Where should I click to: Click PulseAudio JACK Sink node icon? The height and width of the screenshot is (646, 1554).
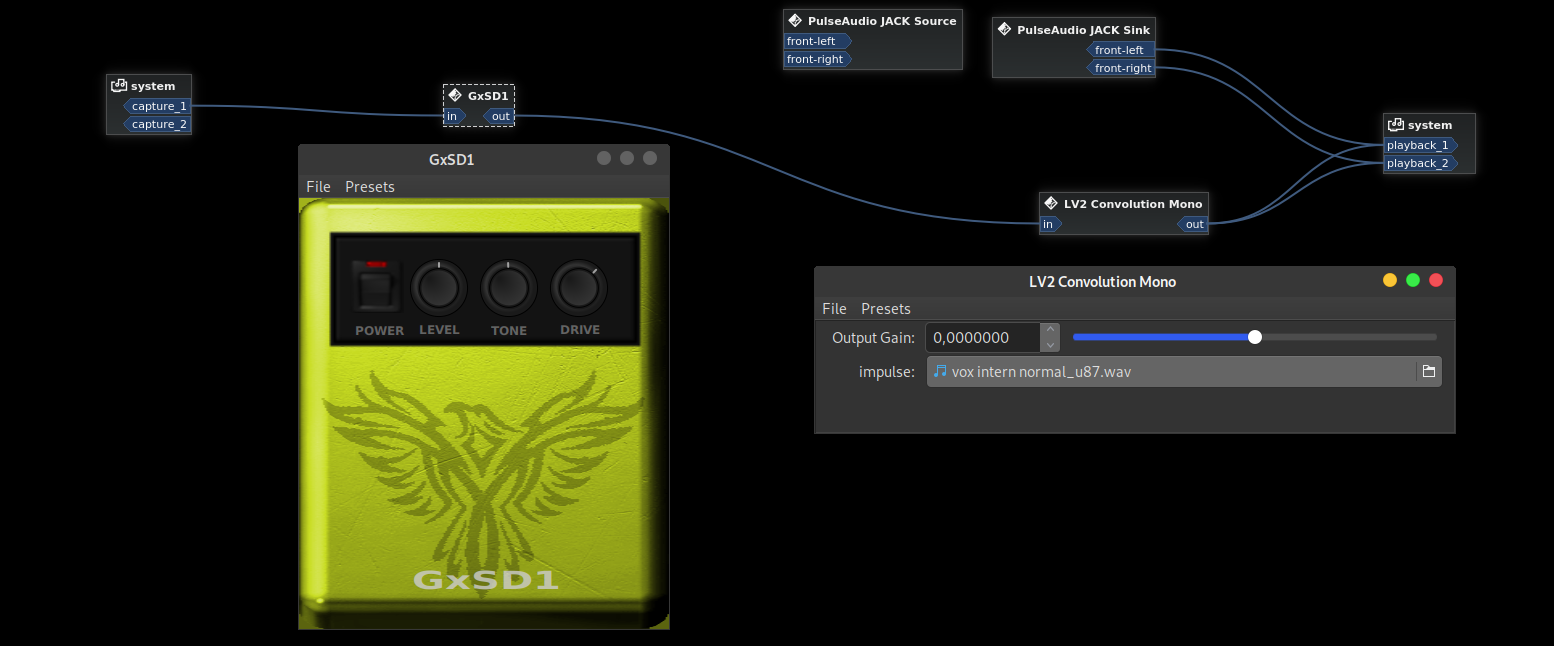[1004, 30]
